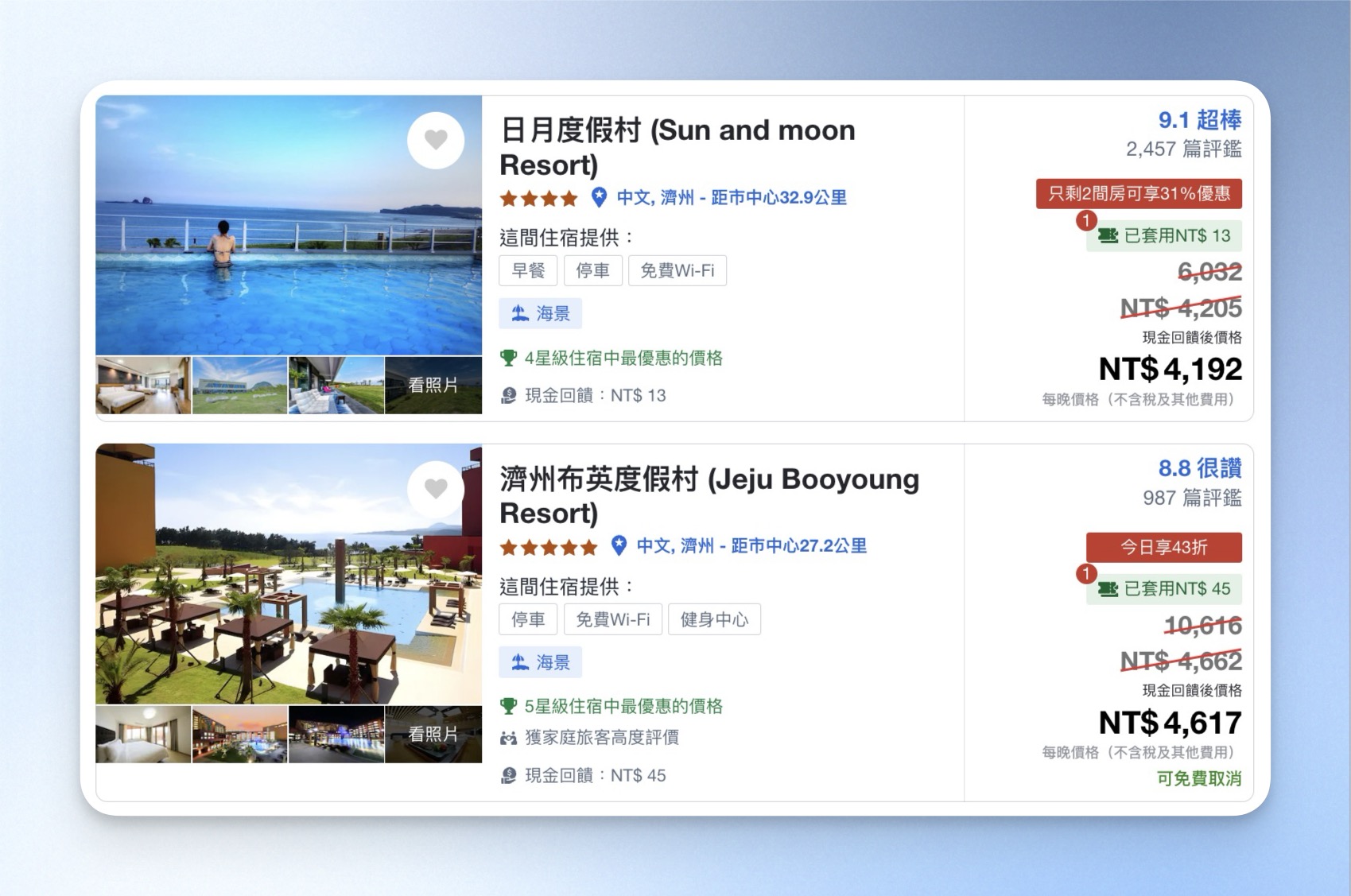The height and width of the screenshot is (896, 1351).
Task: Click 現金回饋後價格 label above NT$ 4,617
Action: (1192, 691)
